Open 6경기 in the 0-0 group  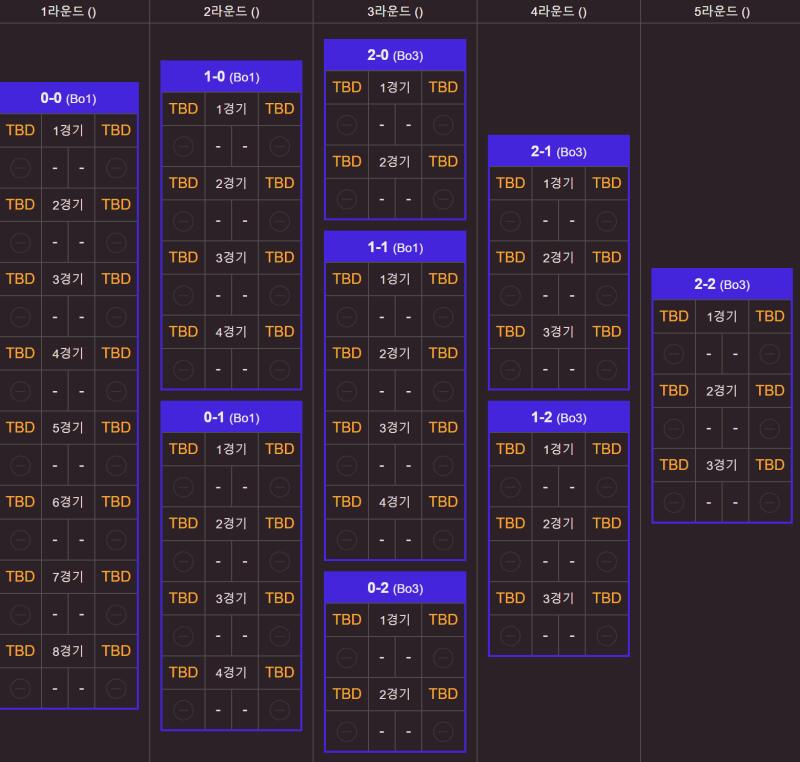68,502
